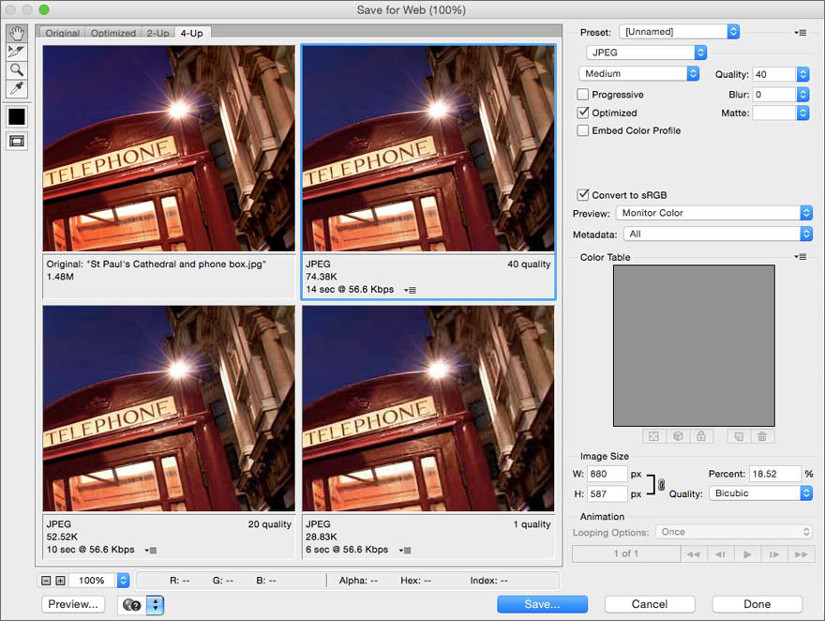The width and height of the screenshot is (825, 621).
Task: Open the Bicubic resampling quality dropdown
Action: point(760,493)
